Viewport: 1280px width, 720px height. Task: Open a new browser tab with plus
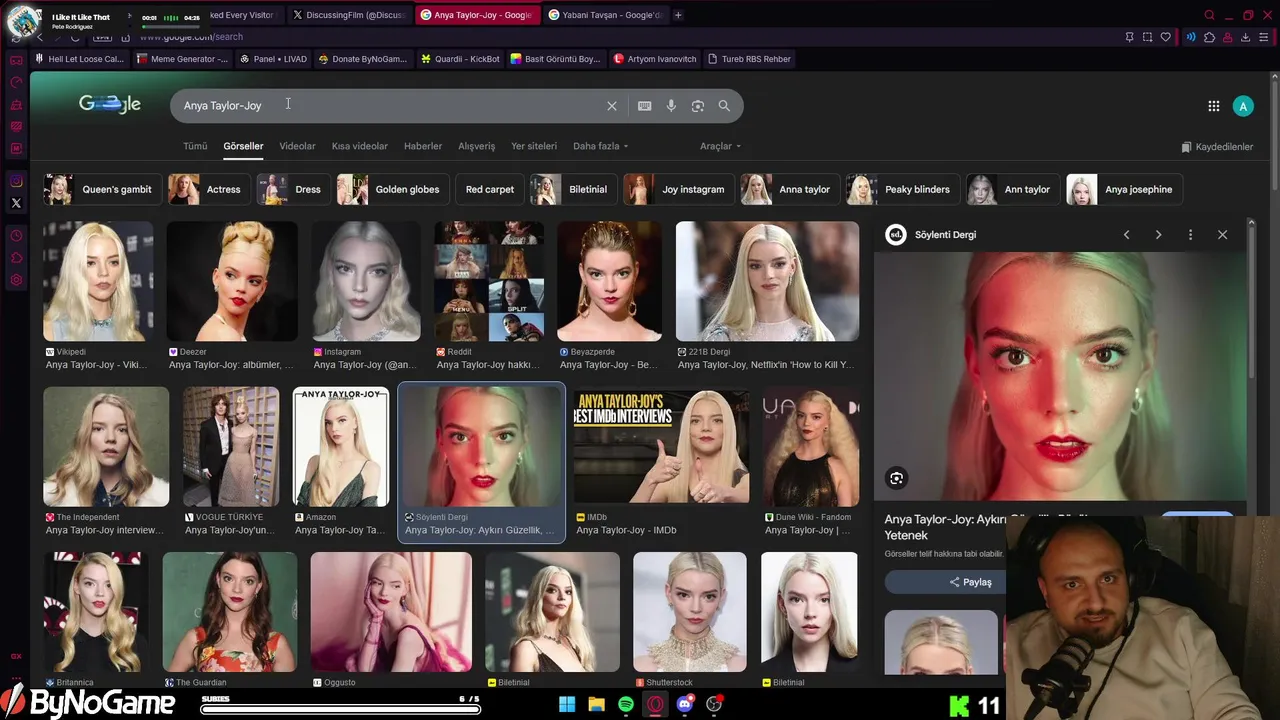678,15
